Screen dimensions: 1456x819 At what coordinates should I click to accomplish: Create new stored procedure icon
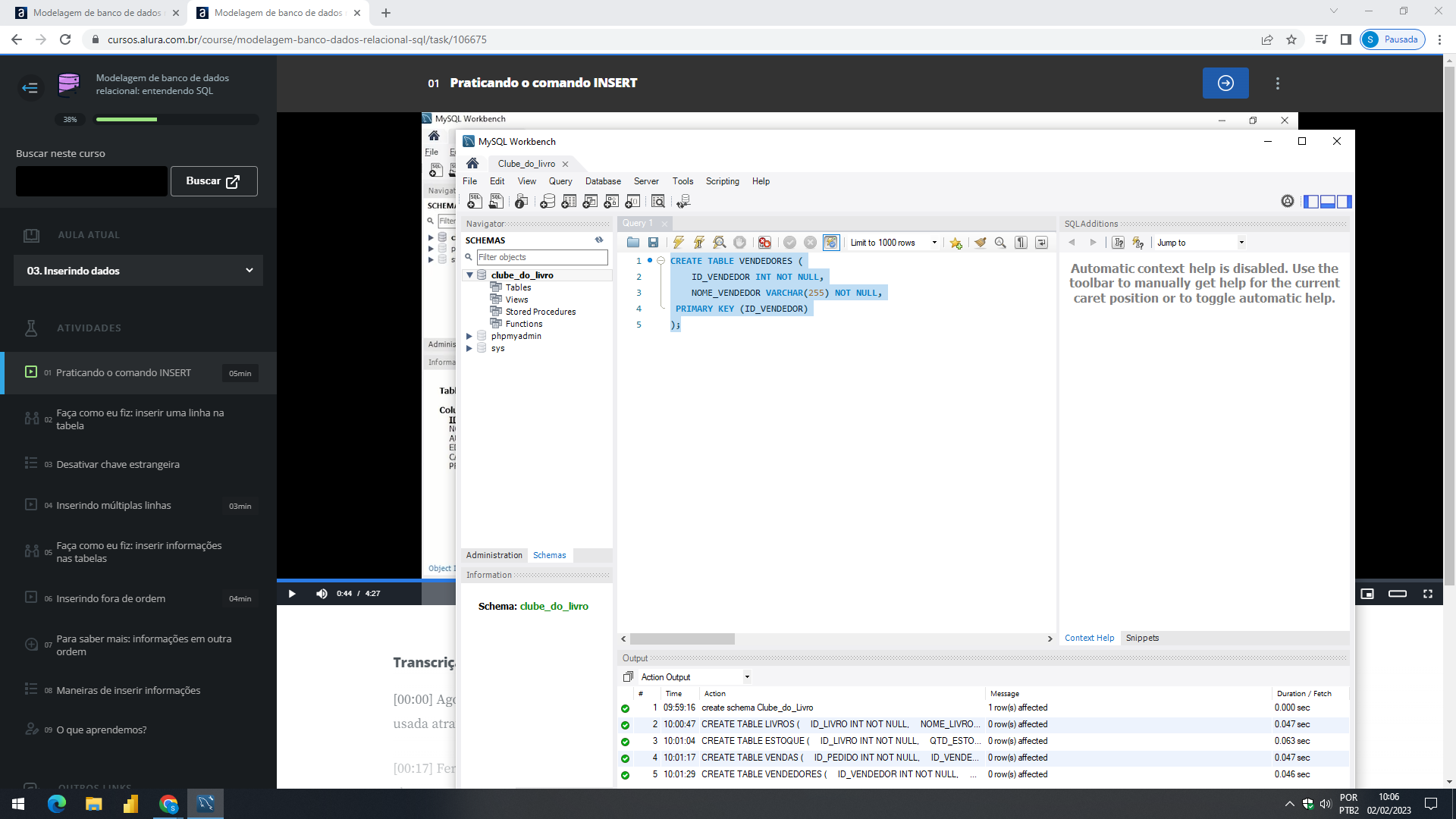(x=611, y=202)
